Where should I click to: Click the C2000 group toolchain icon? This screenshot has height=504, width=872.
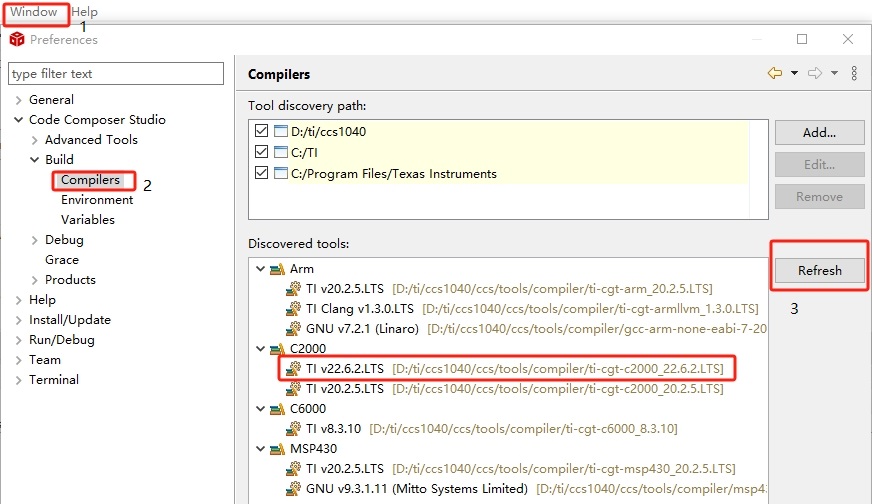(x=278, y=349)
